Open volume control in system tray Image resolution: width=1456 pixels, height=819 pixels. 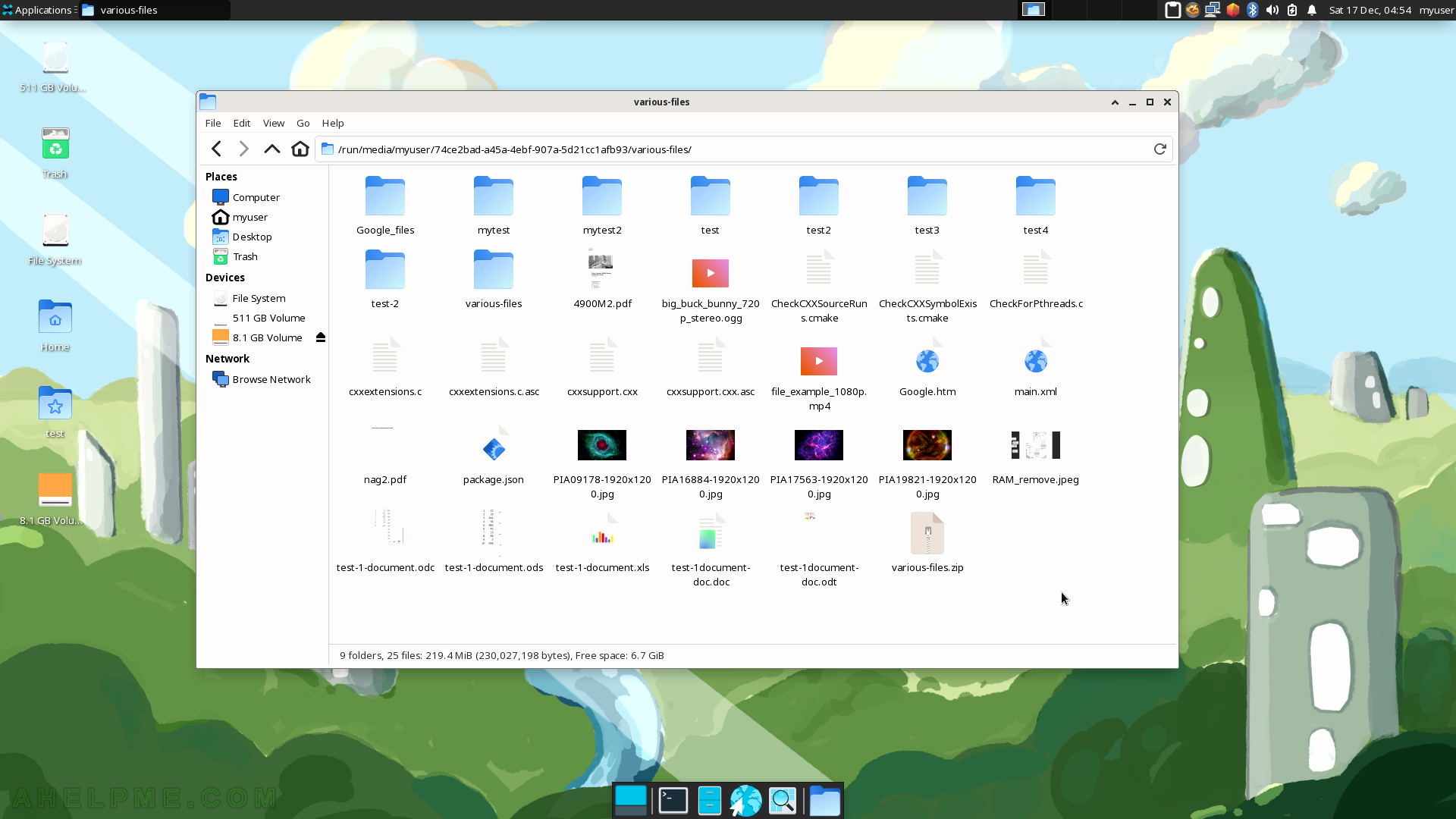coord(1272,10)
